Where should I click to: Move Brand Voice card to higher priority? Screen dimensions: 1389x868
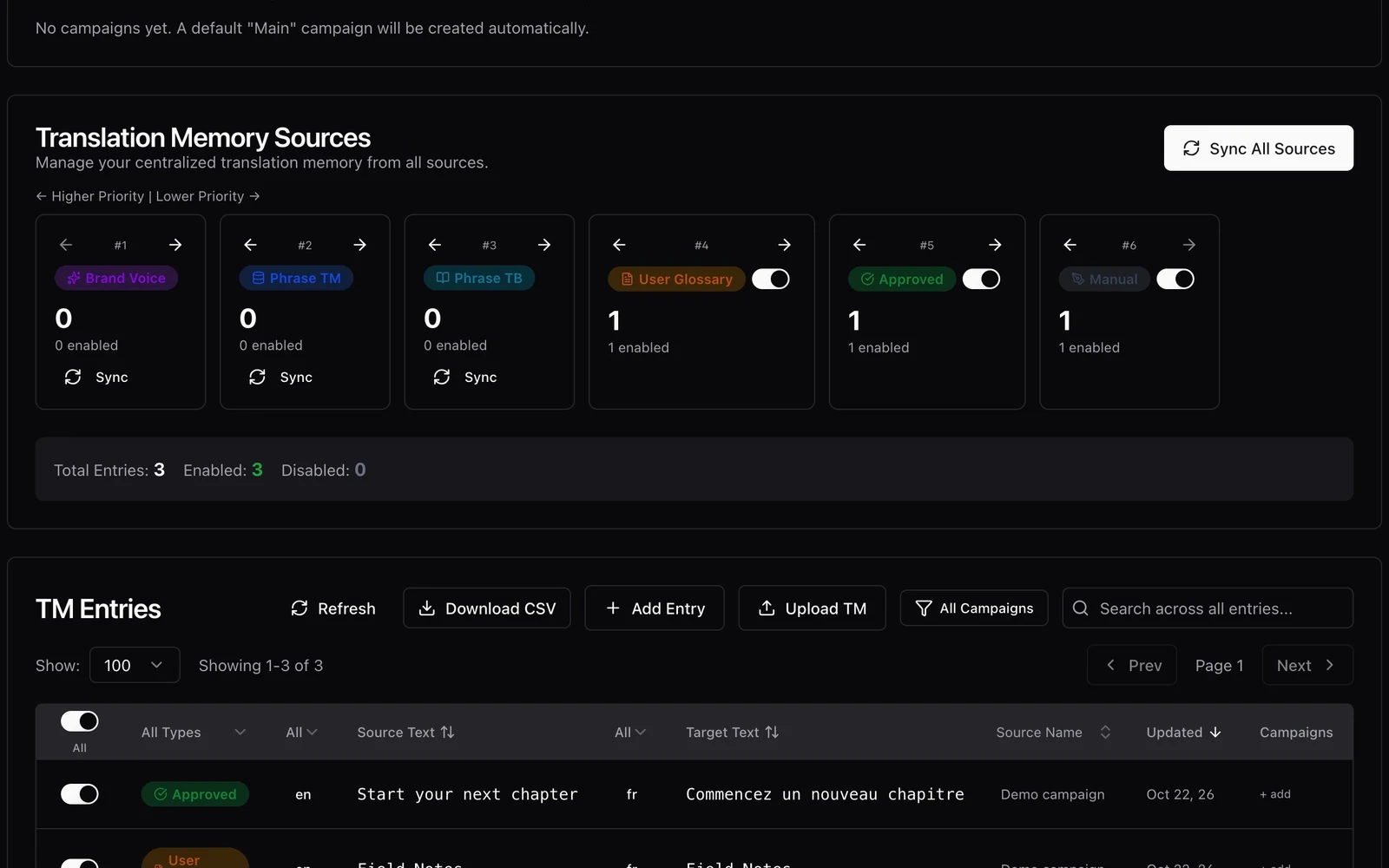tap(66, 245)
